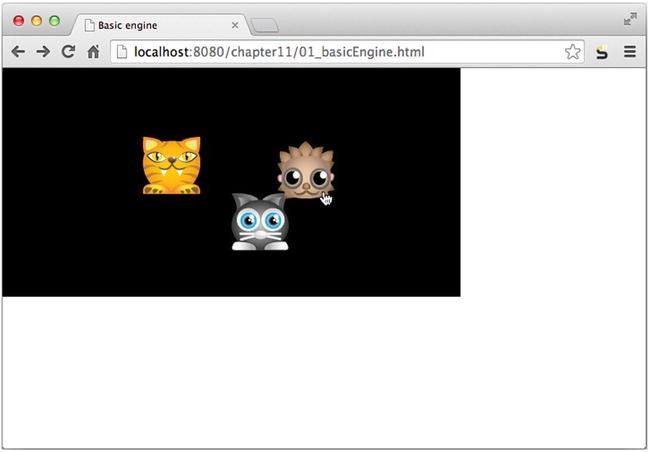Open a new tab with the blank tab button
Image resolution: width=650 pixels, height=452 pixels.
click(264, 25)
